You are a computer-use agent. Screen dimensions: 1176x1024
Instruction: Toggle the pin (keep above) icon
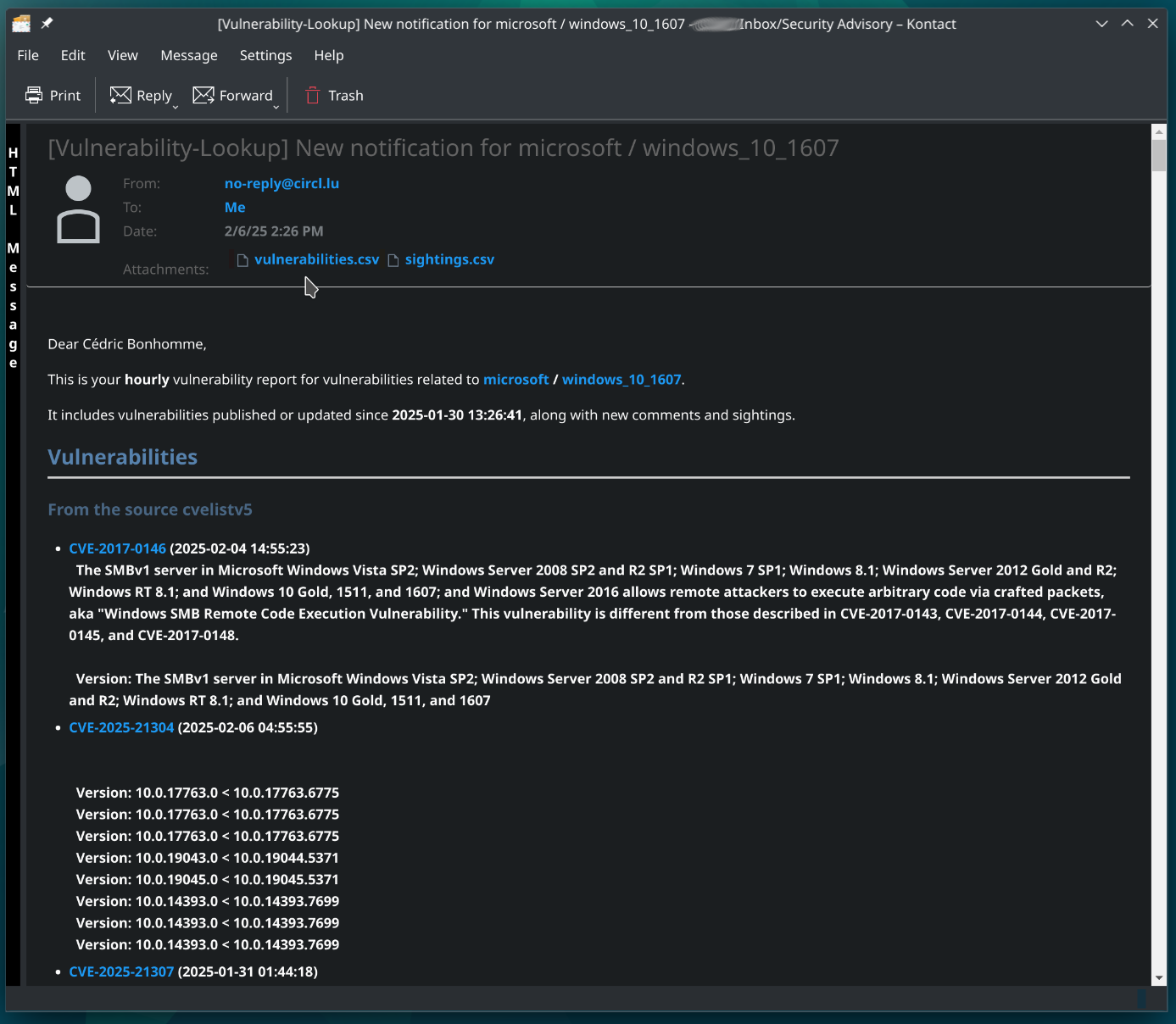click(x=47, y=24)
